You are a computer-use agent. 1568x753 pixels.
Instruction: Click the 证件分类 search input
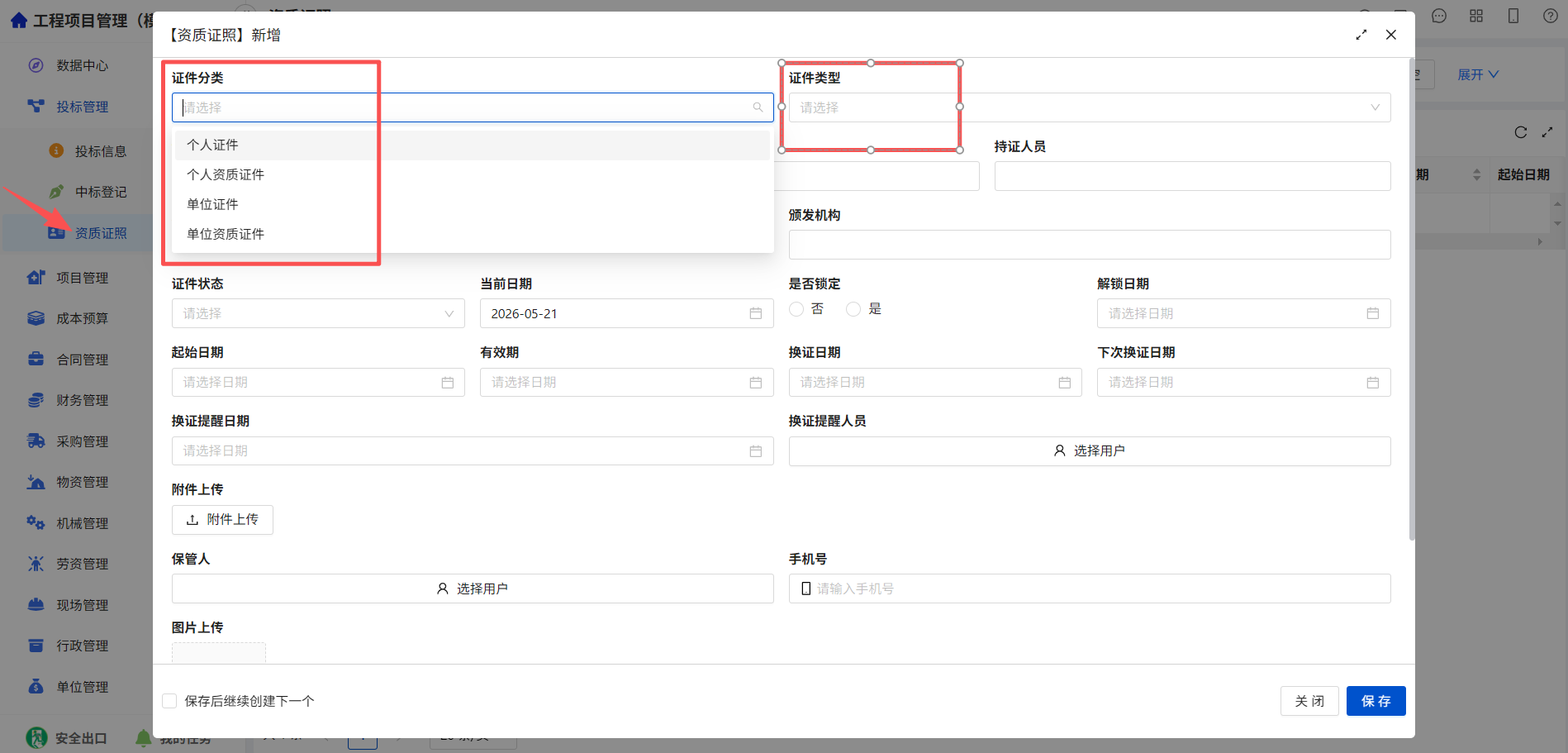472,107
